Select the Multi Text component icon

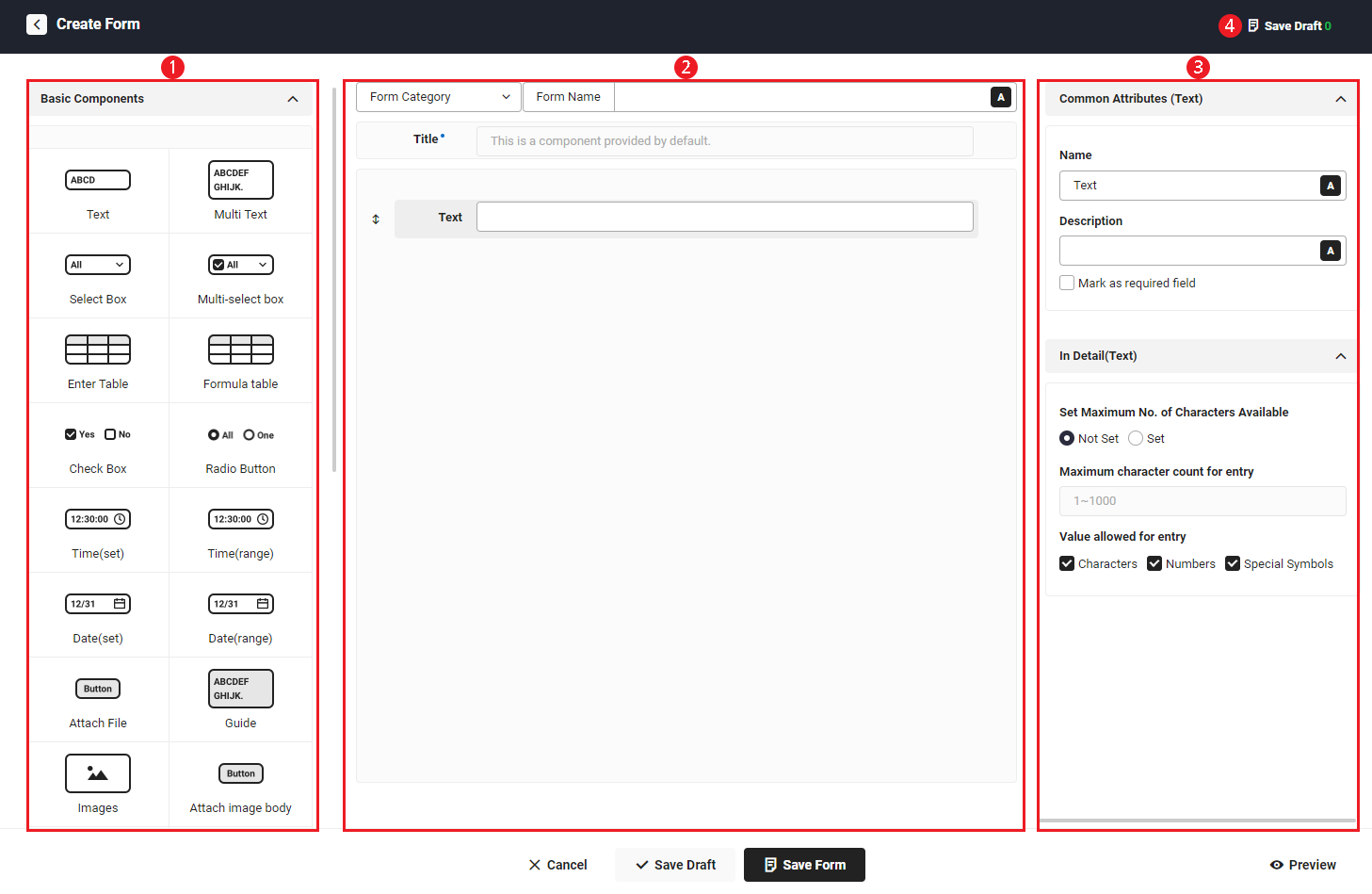[240, 180]
